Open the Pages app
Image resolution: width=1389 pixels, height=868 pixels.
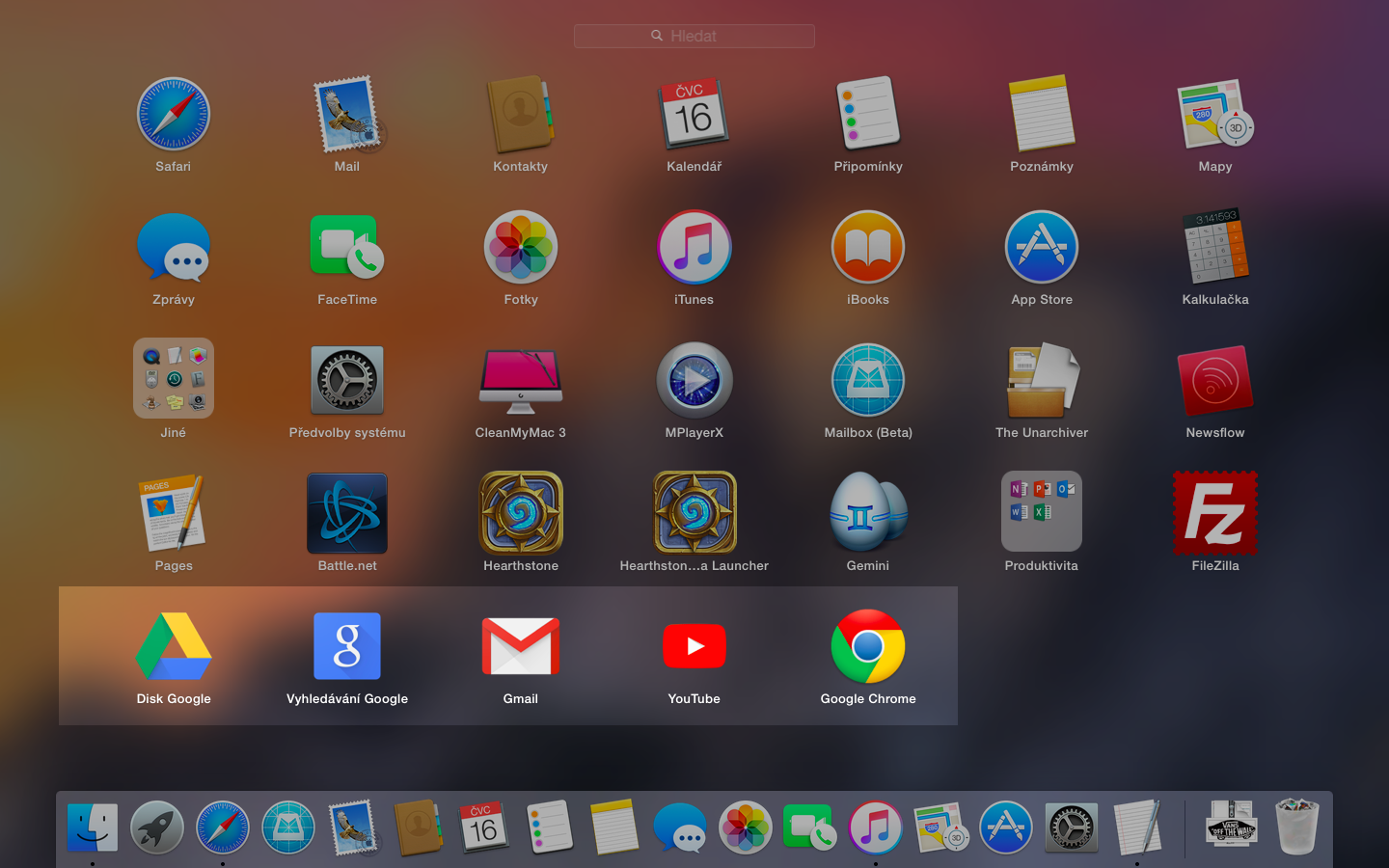point(174,513)
